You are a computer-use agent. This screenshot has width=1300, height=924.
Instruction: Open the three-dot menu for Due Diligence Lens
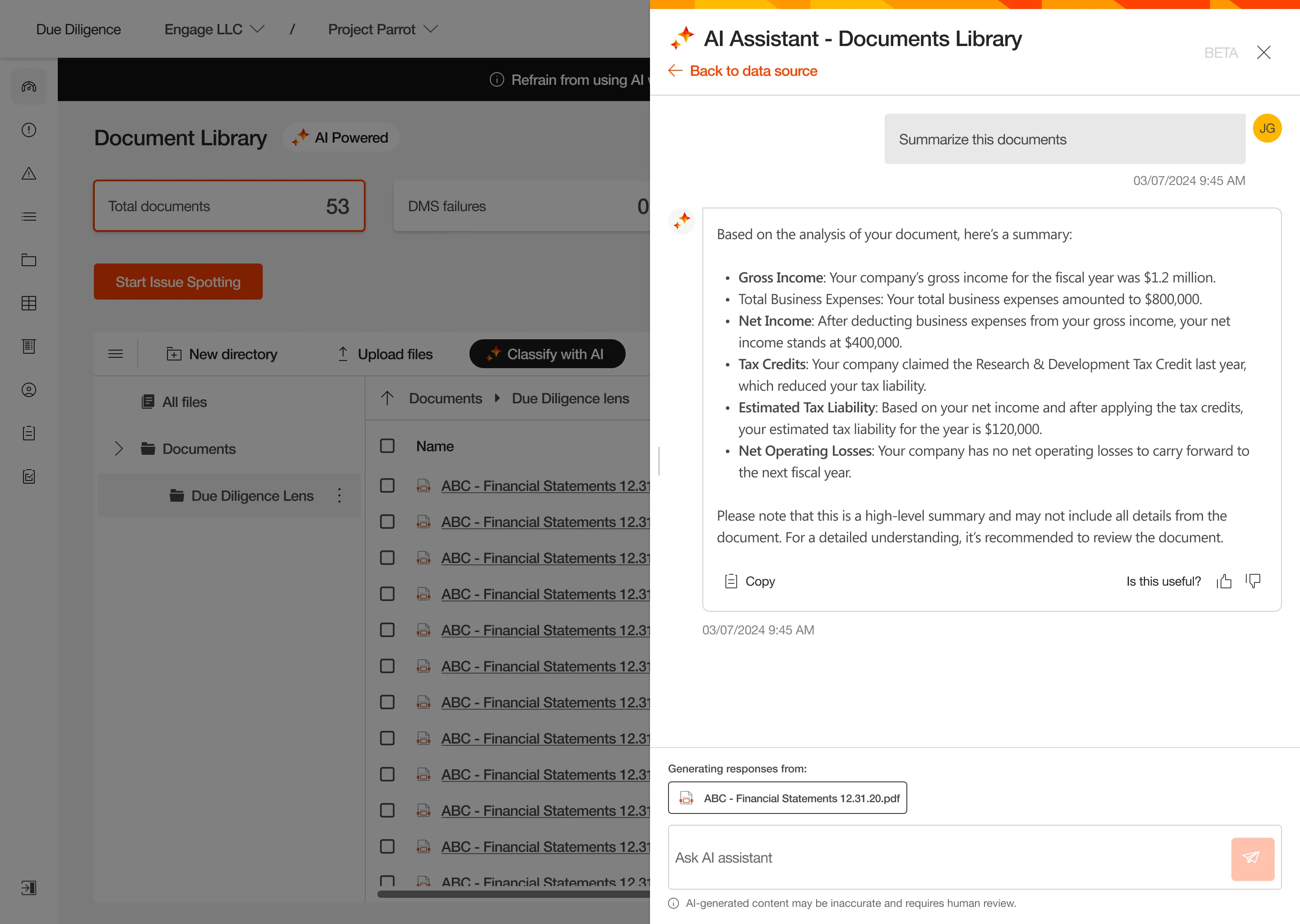339,495
